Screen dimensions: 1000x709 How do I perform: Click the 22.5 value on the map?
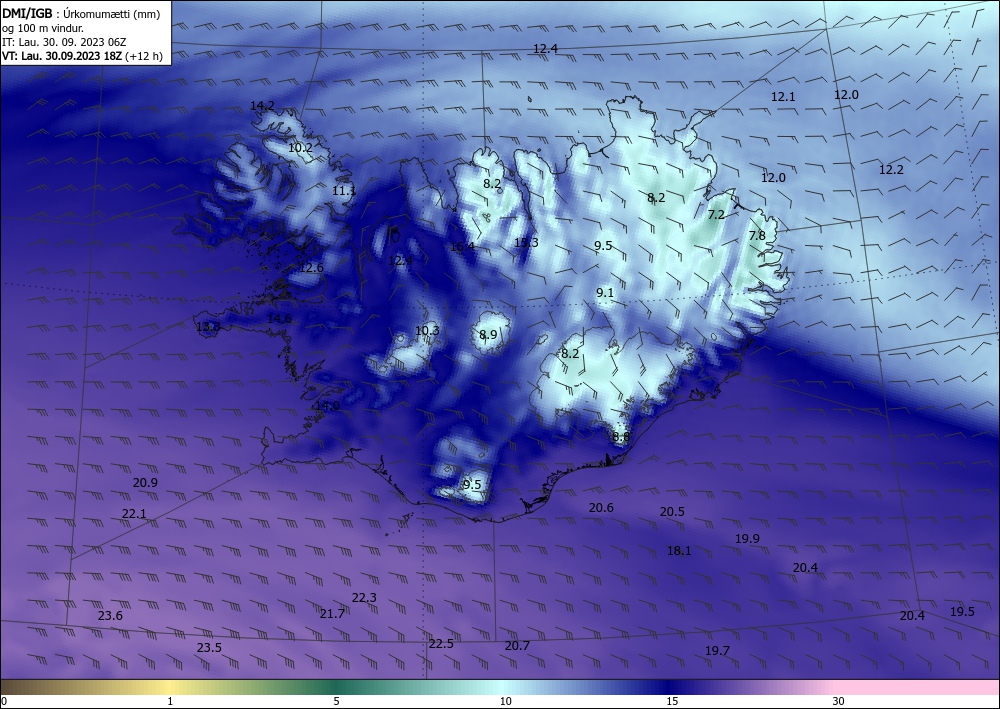[441, 643]
